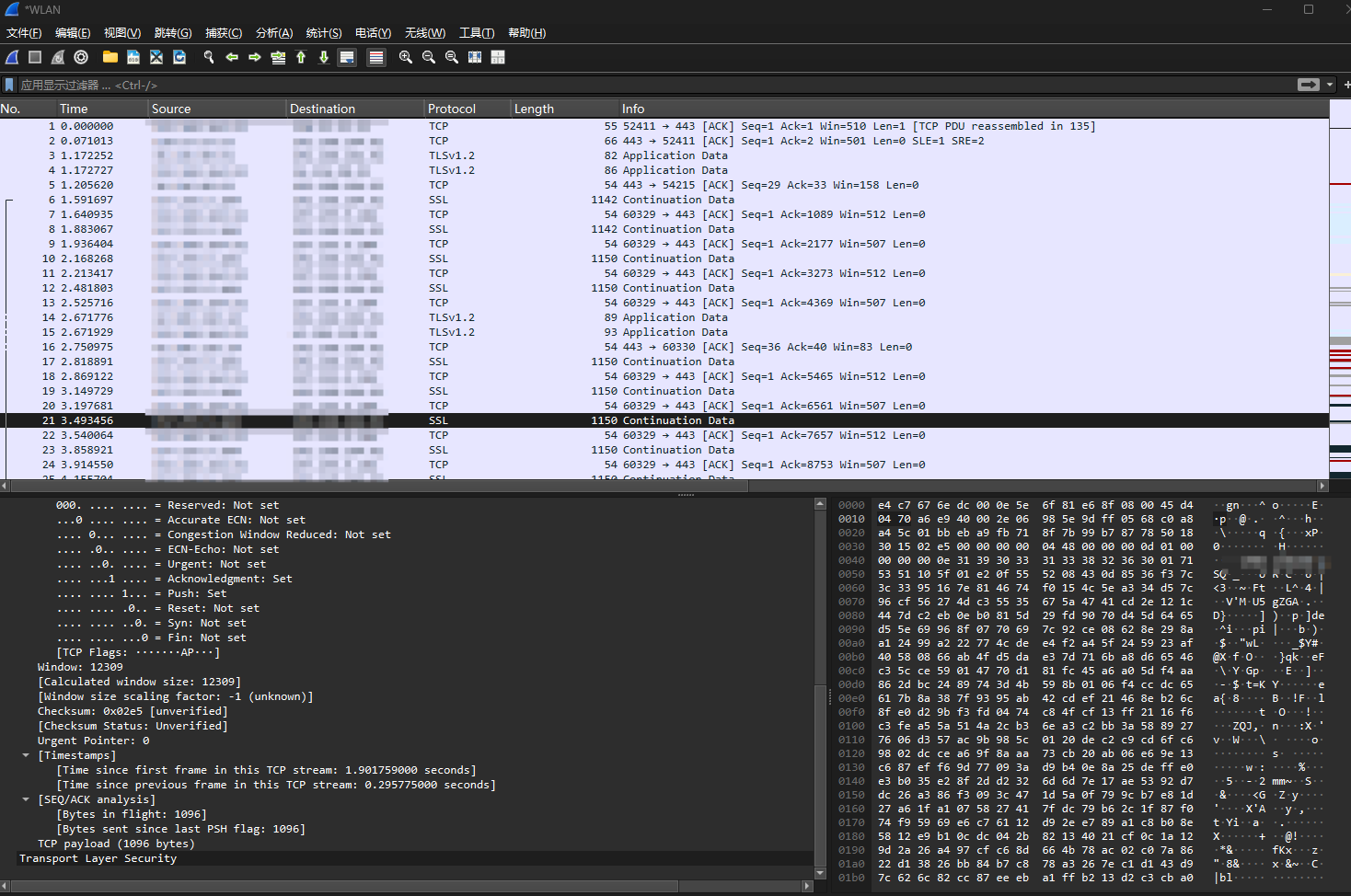
Task: Open the 无线(W) menu
Action: [x=425, y=33]
